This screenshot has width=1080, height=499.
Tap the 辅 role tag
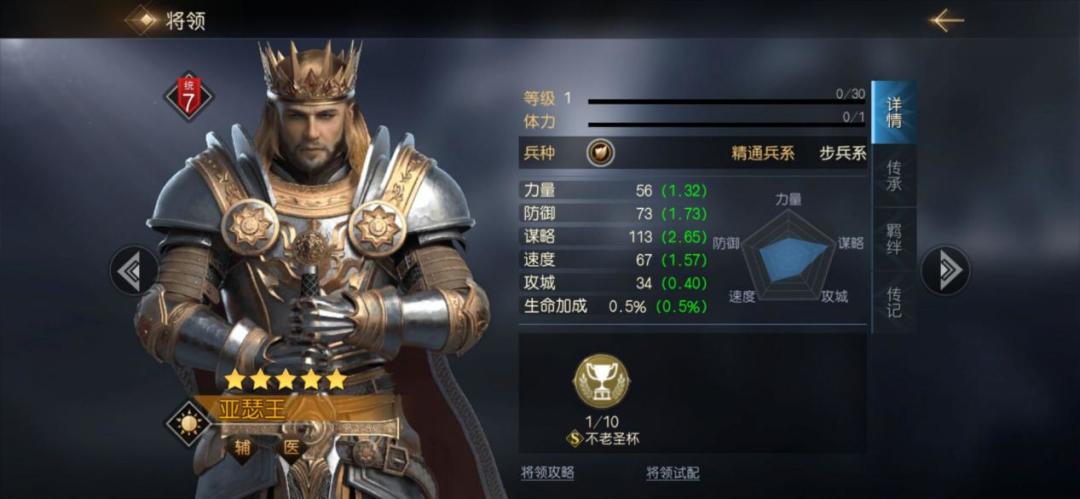(x=242, y=448)
